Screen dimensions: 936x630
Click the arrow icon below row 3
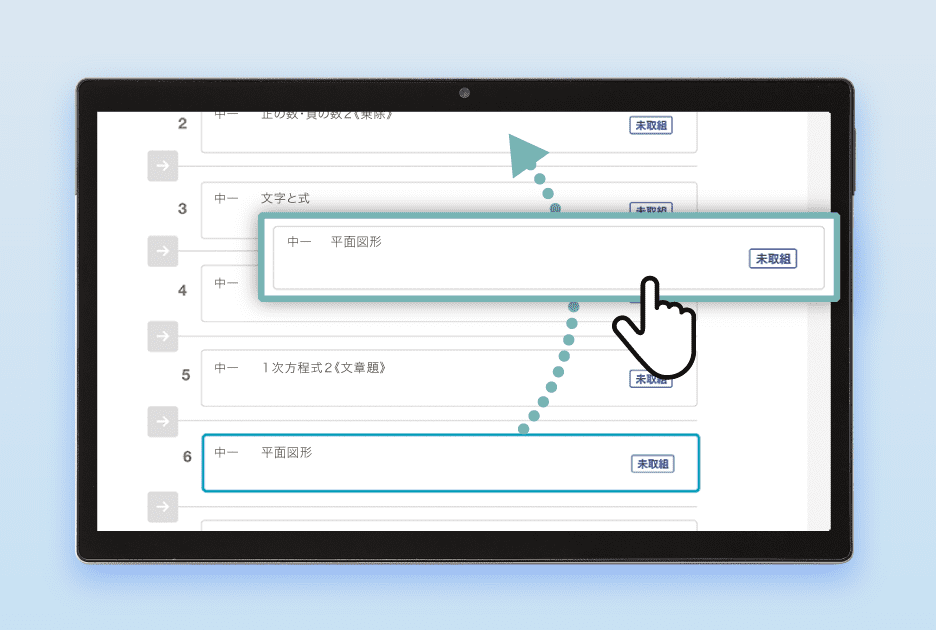[162, 250]
